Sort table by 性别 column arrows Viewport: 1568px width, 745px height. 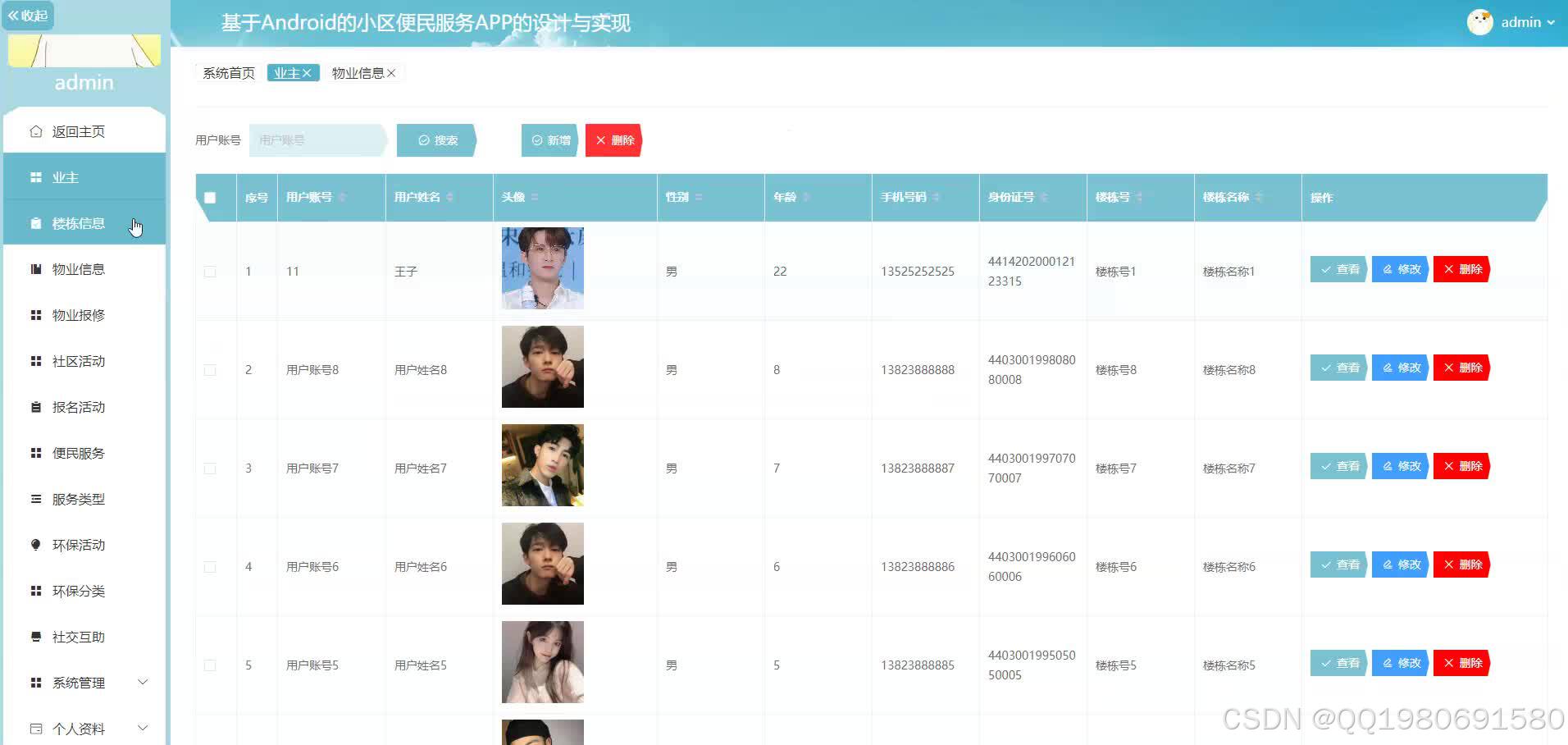[x=698, y=197]
